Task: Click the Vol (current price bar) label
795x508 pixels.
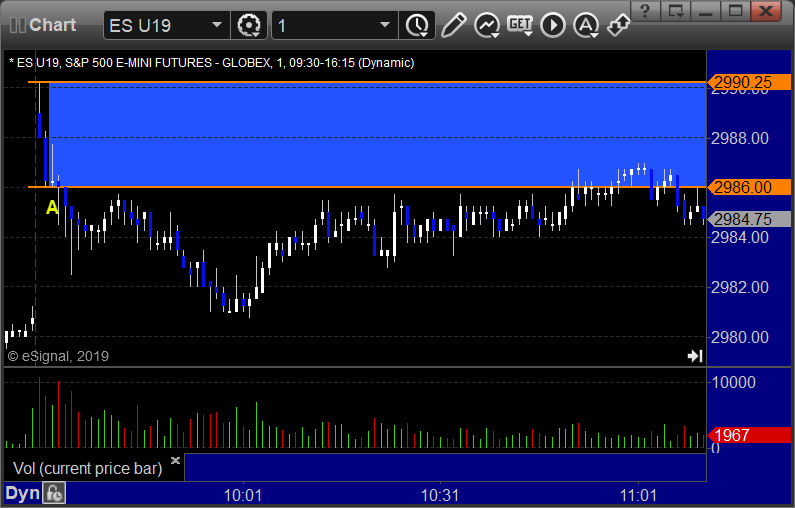Action: point(88,468)
